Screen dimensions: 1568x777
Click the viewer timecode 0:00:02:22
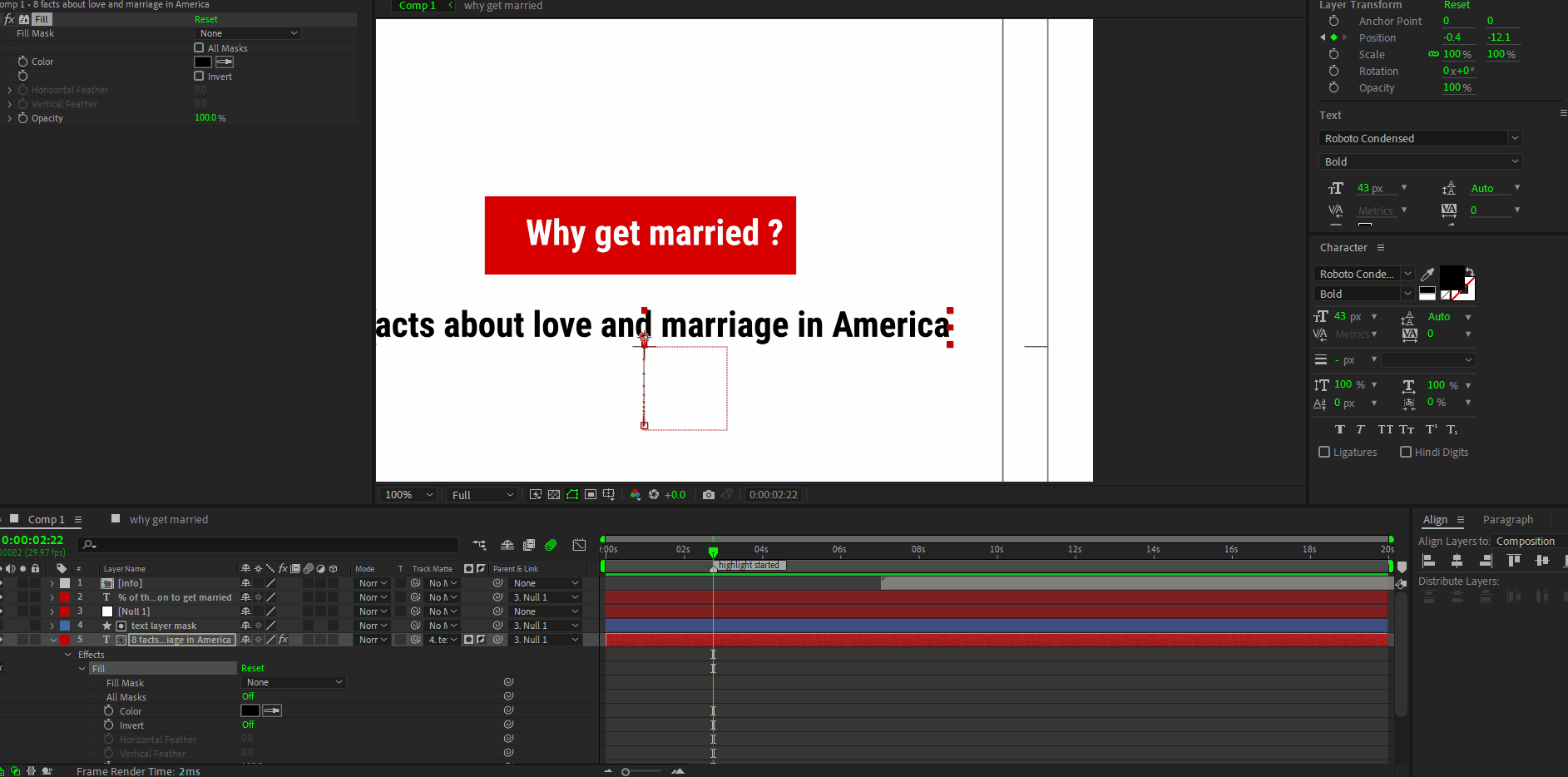tap(773, 495)
